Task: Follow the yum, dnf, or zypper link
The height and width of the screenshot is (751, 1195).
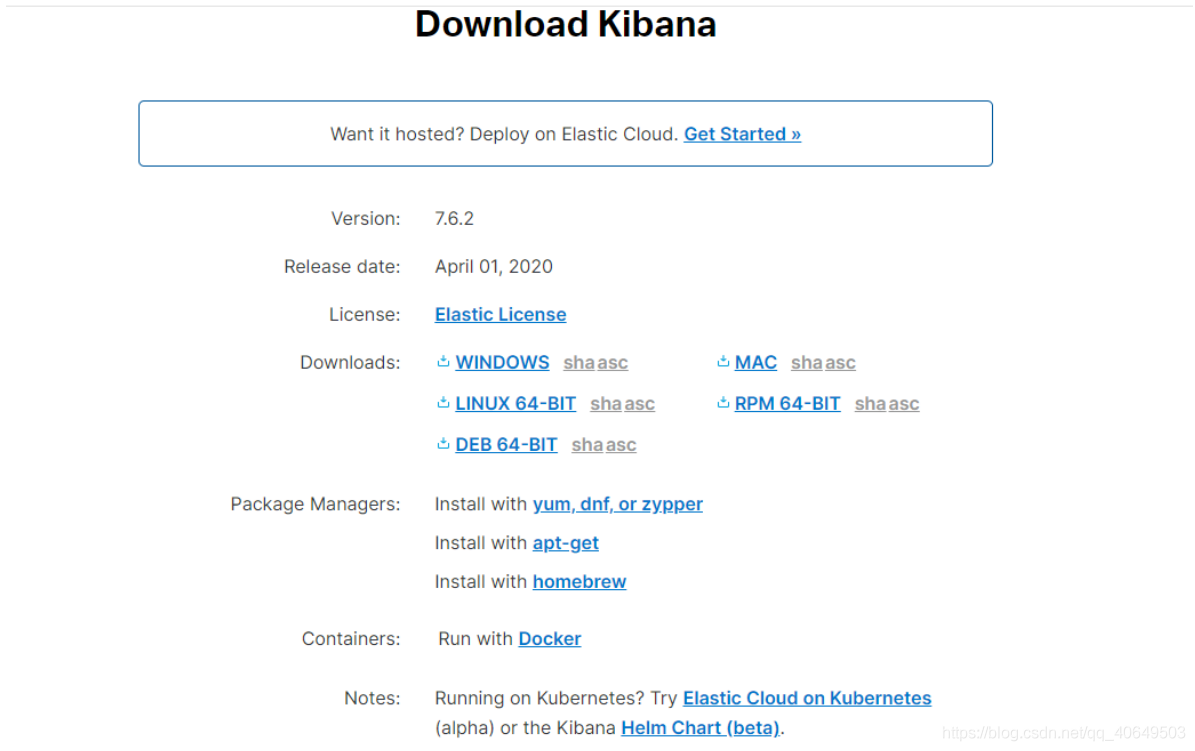Action: click(618, 505)
